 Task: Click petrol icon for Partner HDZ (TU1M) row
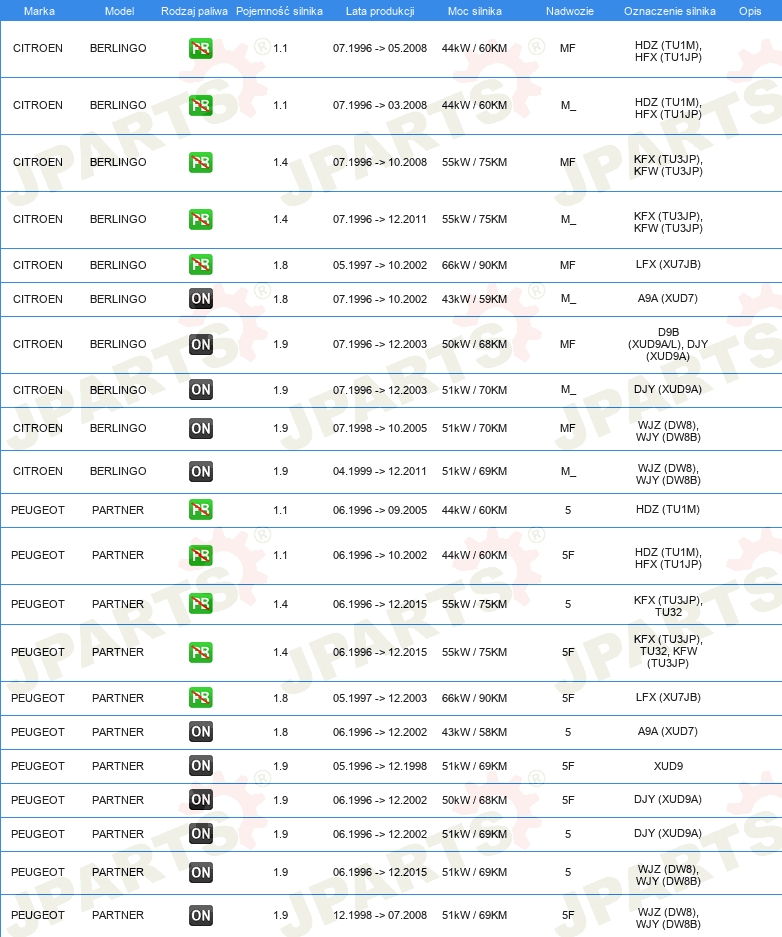click(x=201, y=510)
